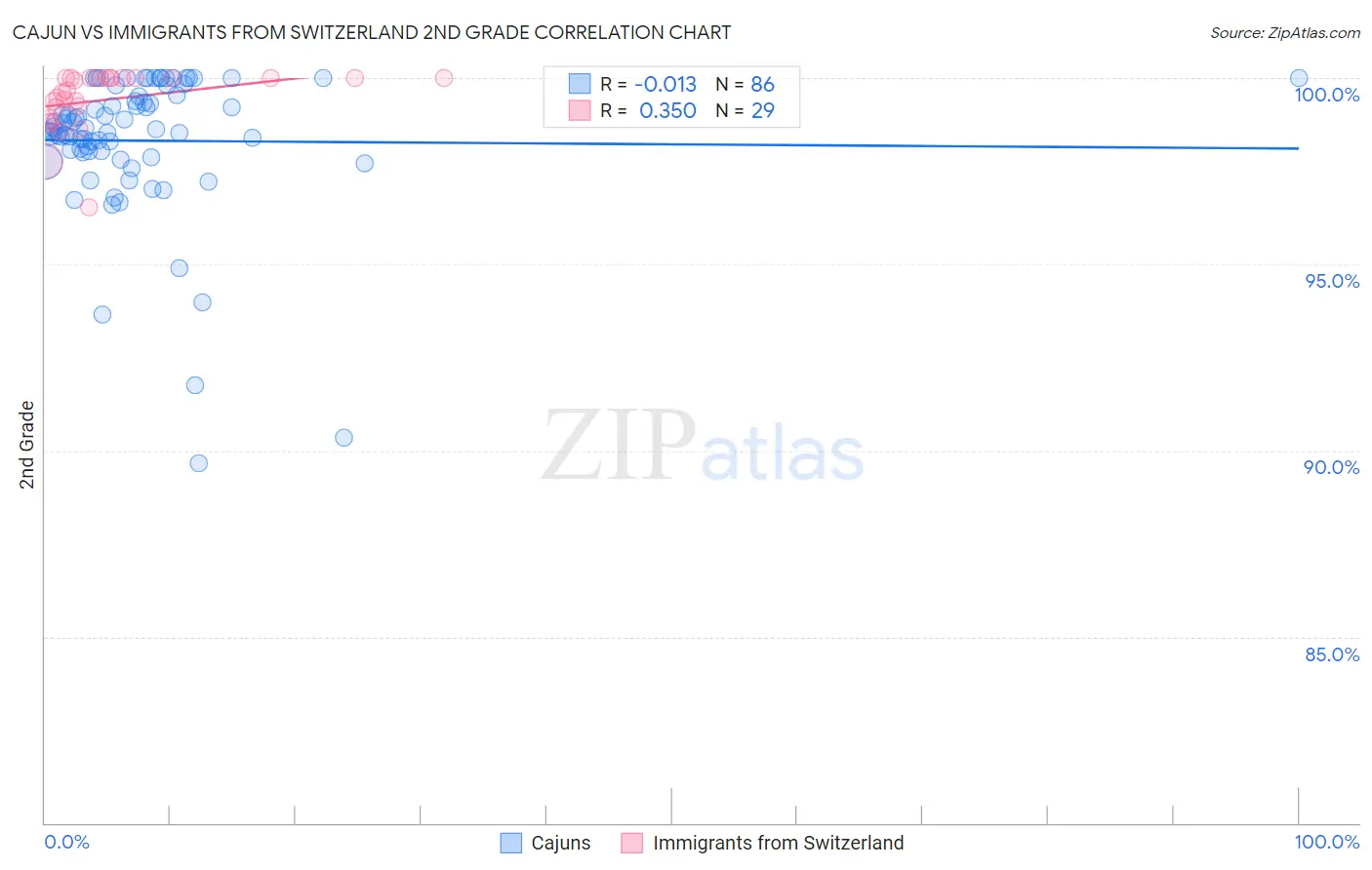
Task: Click the 100.0% x-axis tick label
Action: pyautogui.click(x=1327, y=842)
